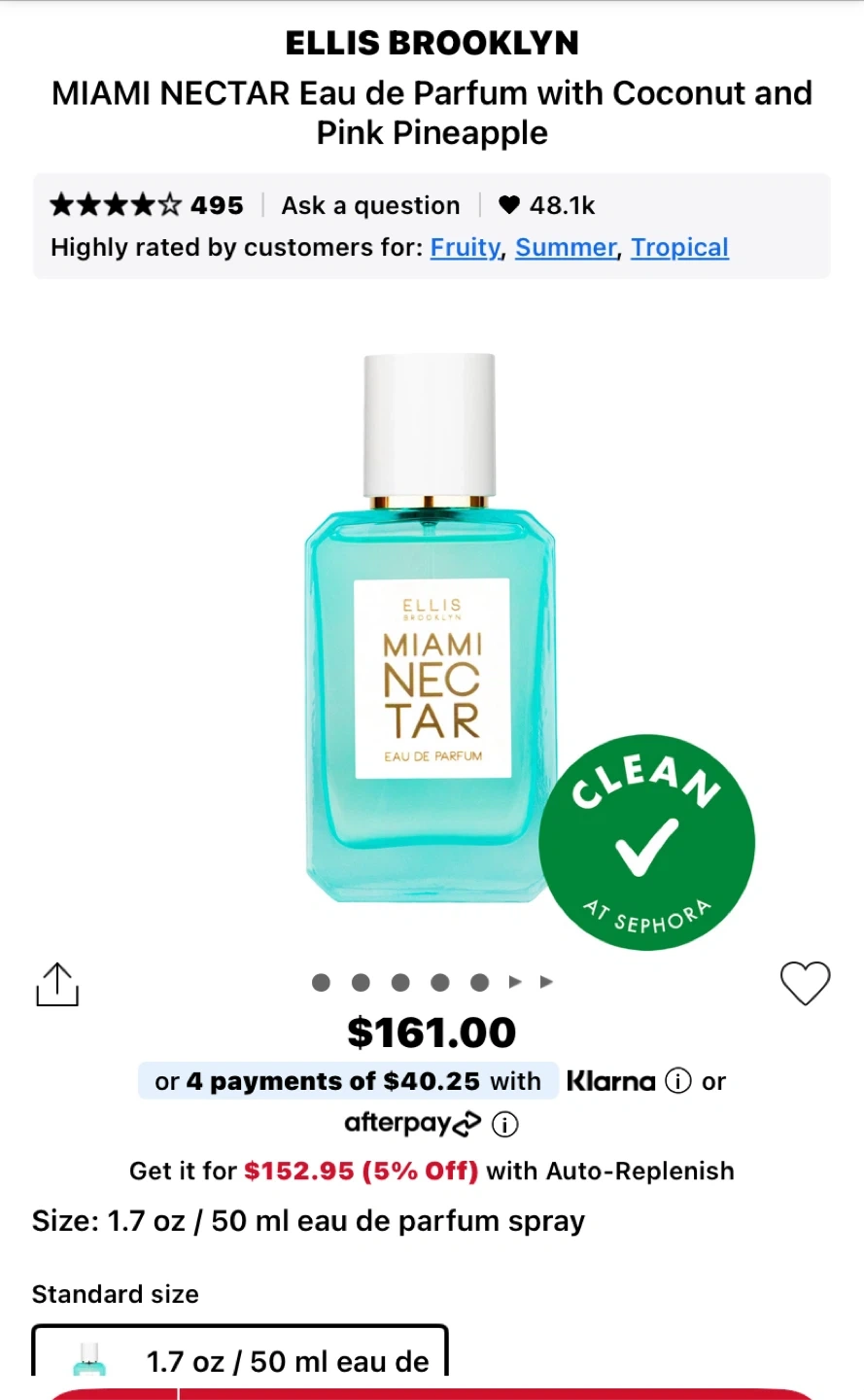Add product to Loves with heart outline
The height and width of the screenshot is (1400, 864).
[x=806, y=983]
